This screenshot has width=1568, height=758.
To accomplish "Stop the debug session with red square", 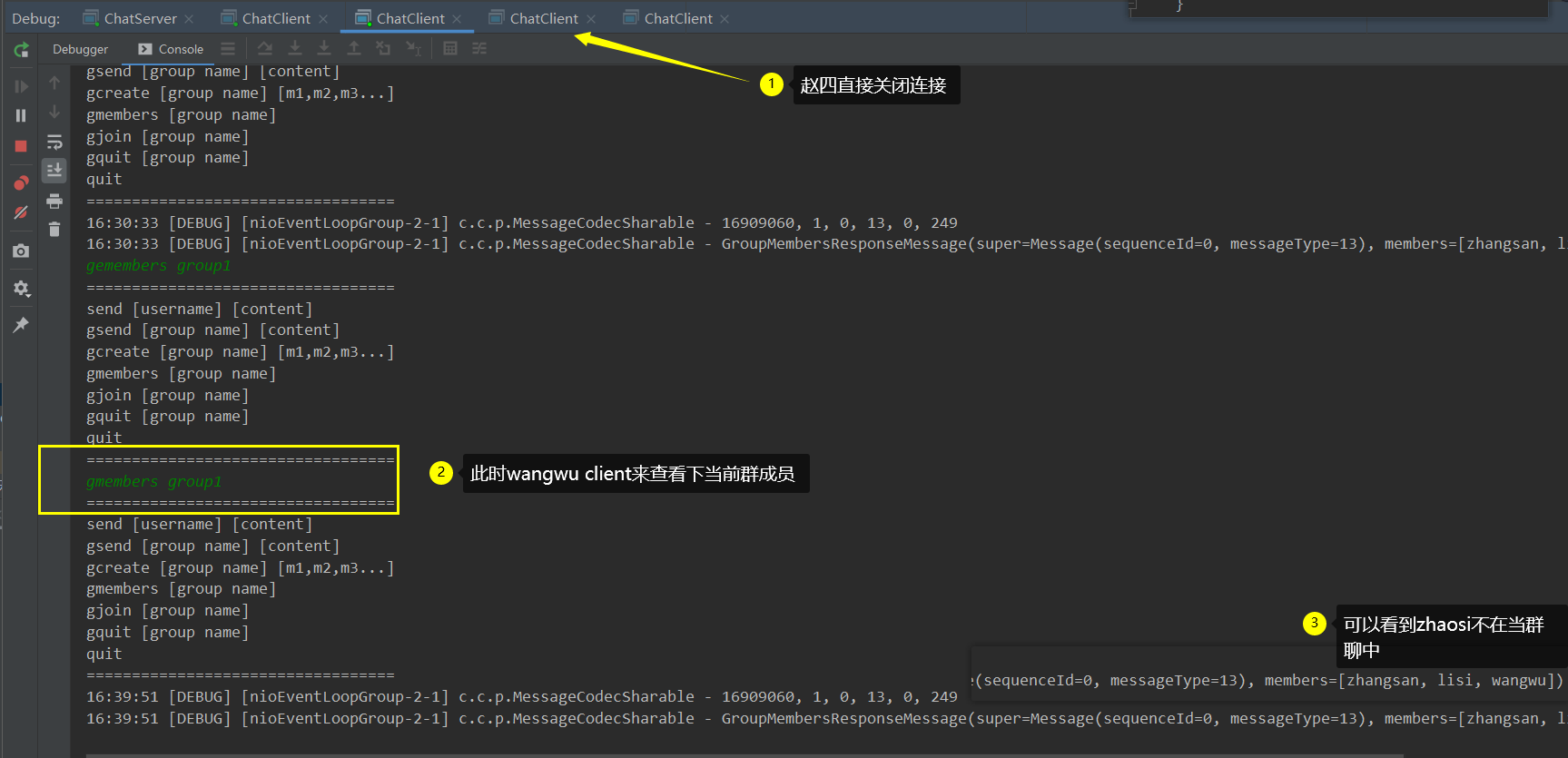I will click(x=21, y=146).
